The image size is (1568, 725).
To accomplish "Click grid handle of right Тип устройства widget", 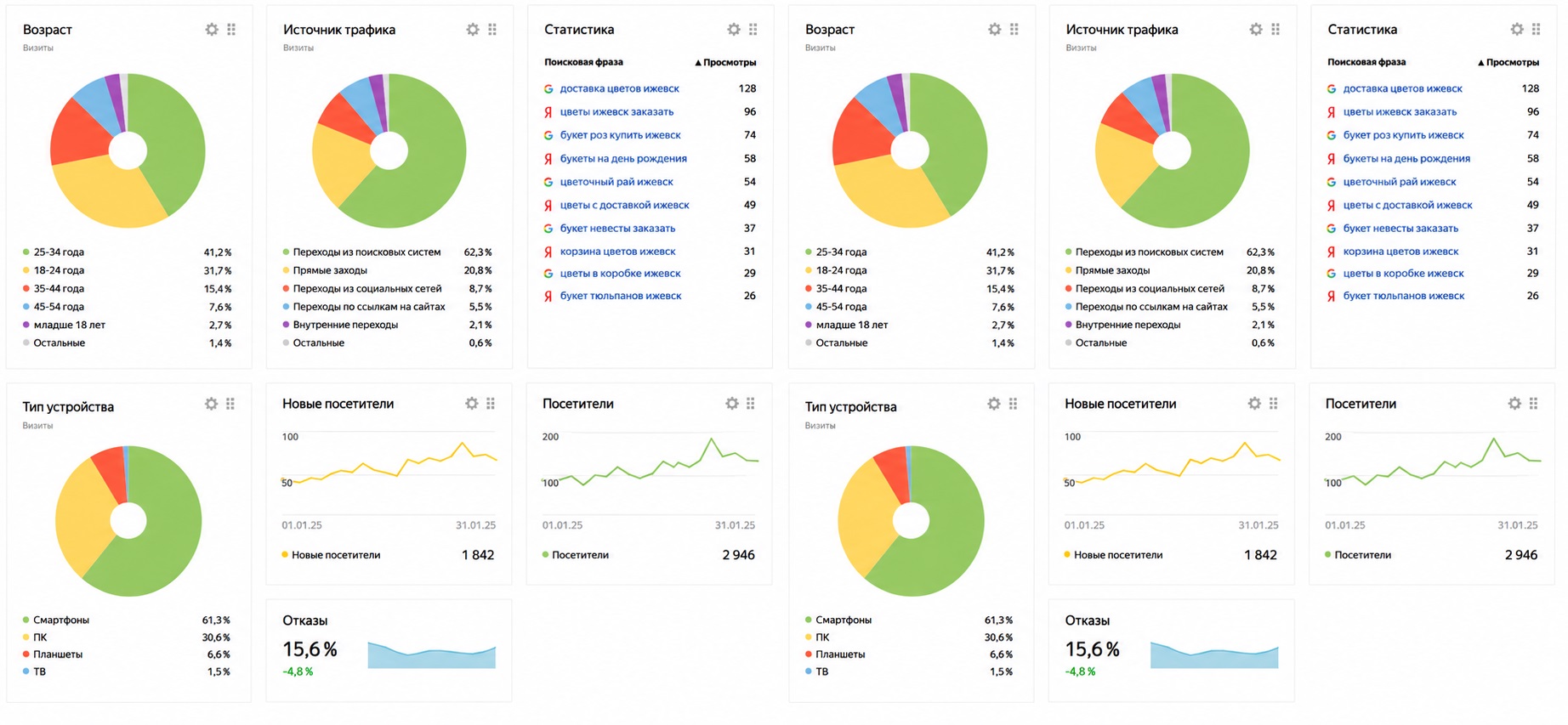I will [x=1014, y=404].
